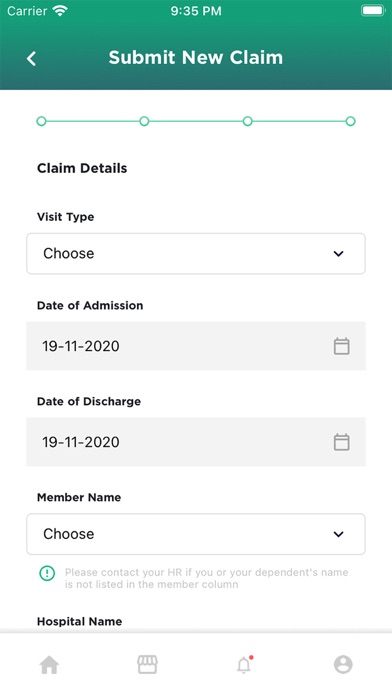Open the profile account icon
This screenshot has width=392, height=696.
pos(343,664)
